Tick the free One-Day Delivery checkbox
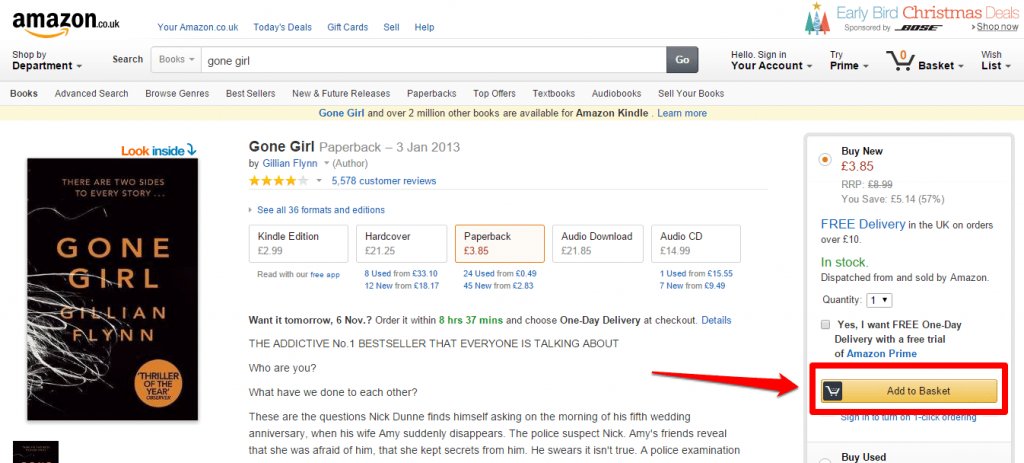This screenshot has height=463, width=1024. coord(825,325)
